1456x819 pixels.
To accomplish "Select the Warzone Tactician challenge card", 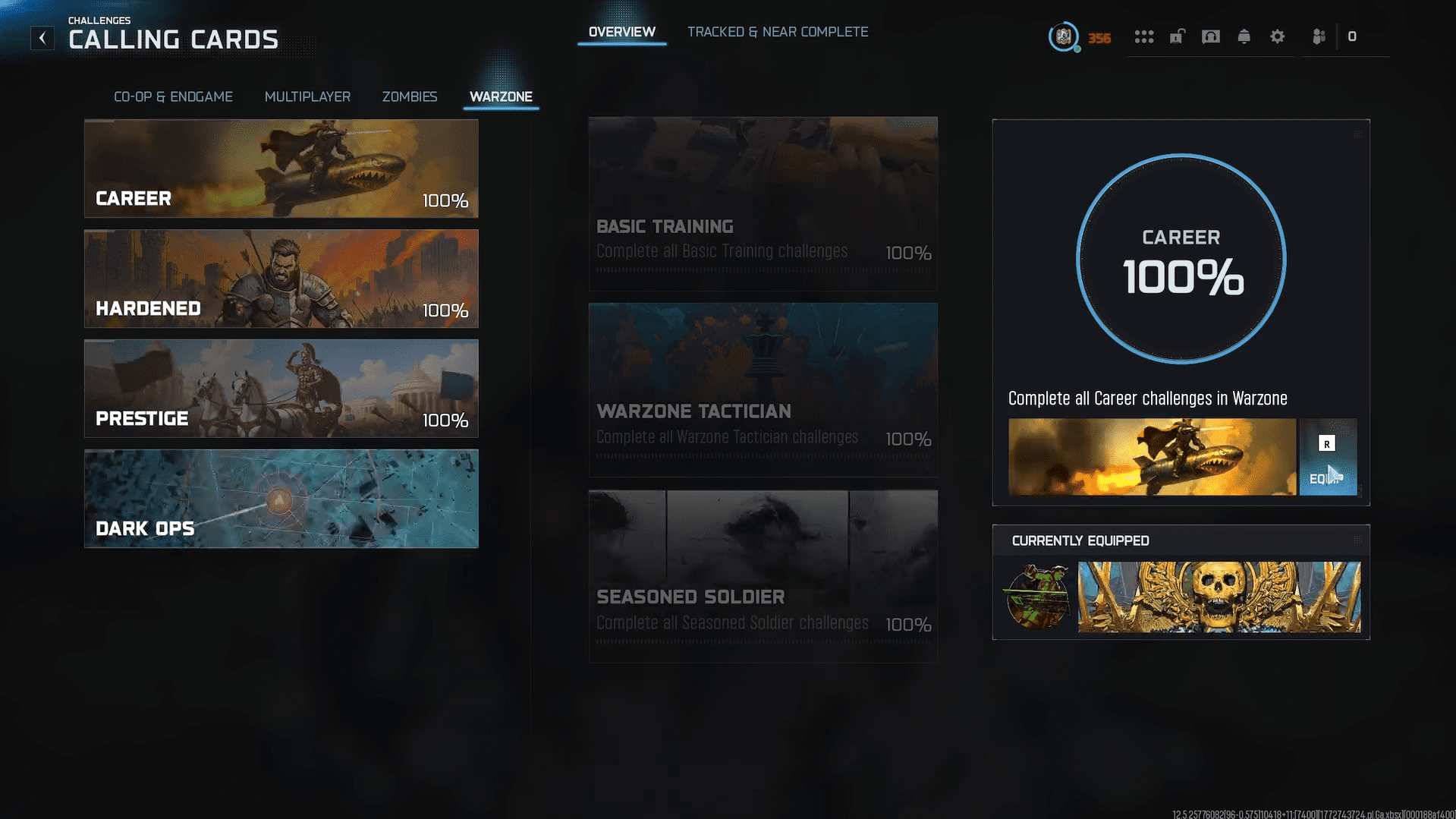I will pos(763,389).
